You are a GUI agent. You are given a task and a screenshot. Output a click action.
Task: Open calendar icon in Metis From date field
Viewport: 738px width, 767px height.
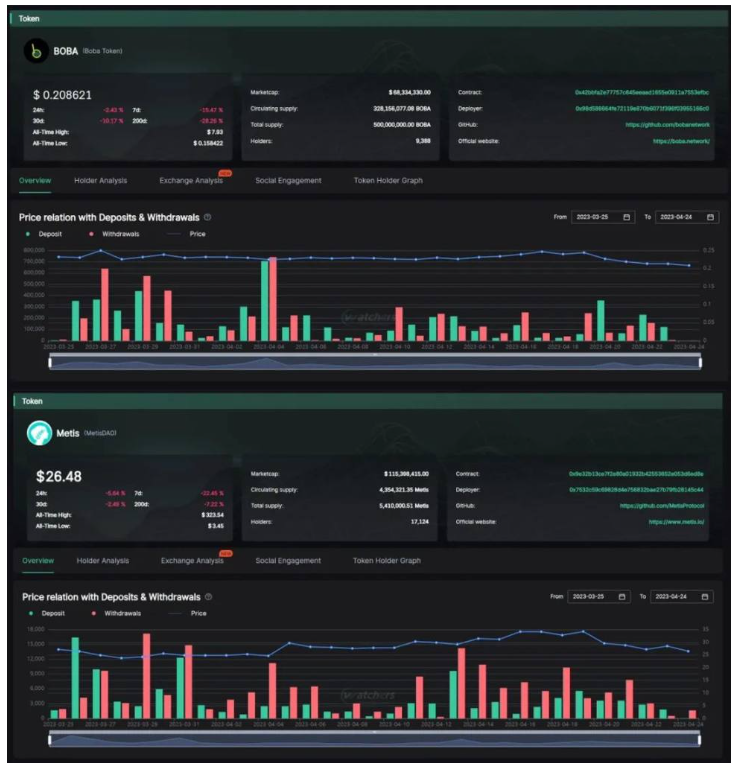coord(622,597)
